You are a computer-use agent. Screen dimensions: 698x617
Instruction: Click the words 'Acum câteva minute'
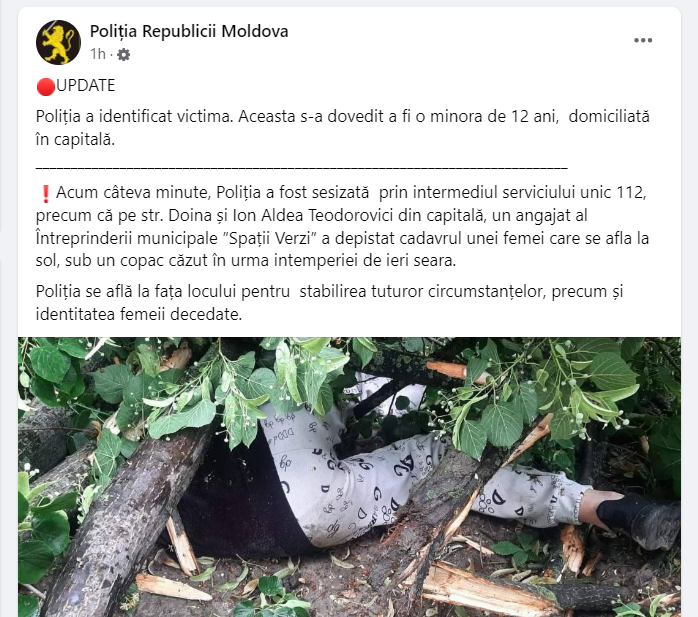click(x=133, y=193)
